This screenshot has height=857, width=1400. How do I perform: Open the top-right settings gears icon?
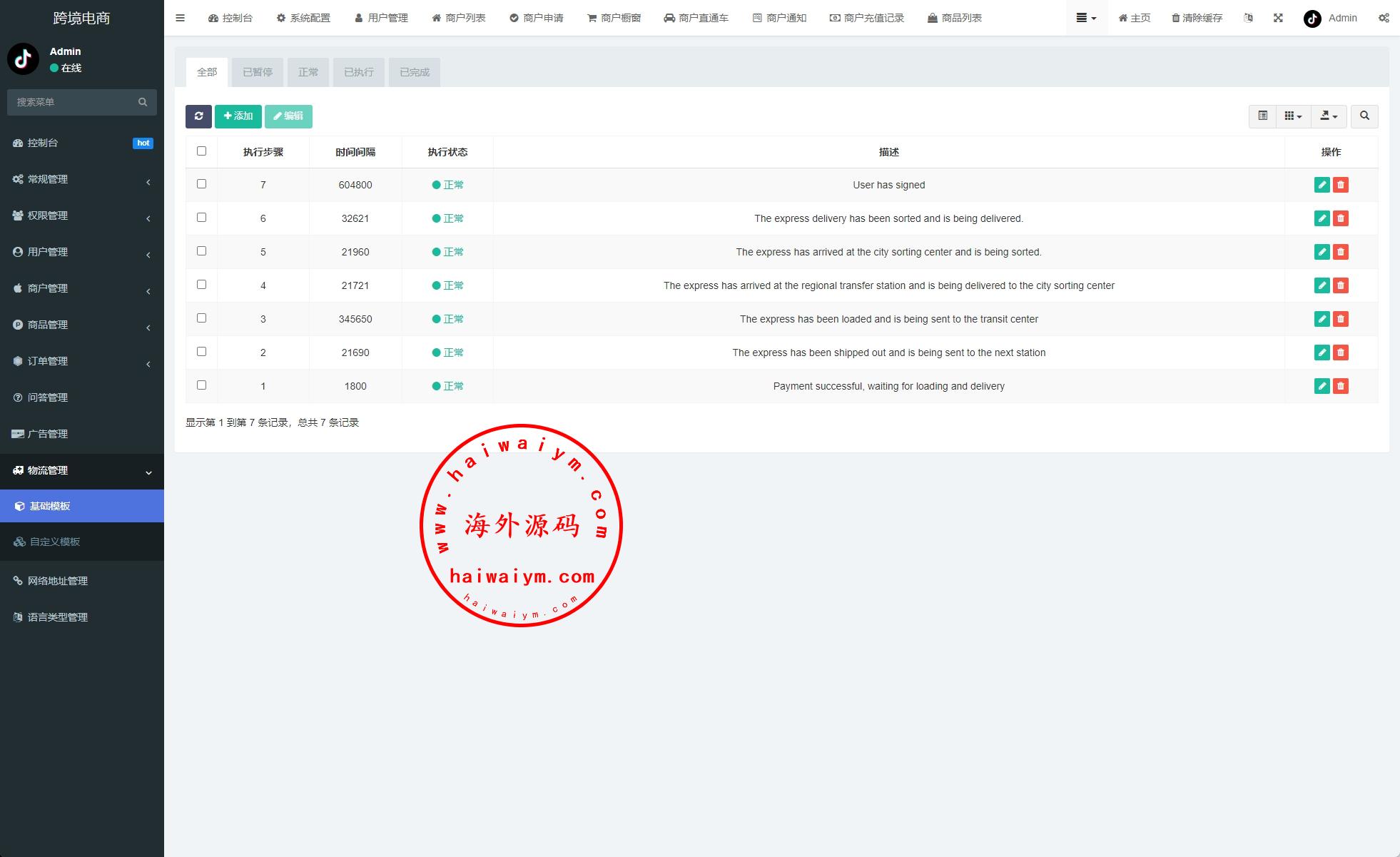(x=1384, y=18)
